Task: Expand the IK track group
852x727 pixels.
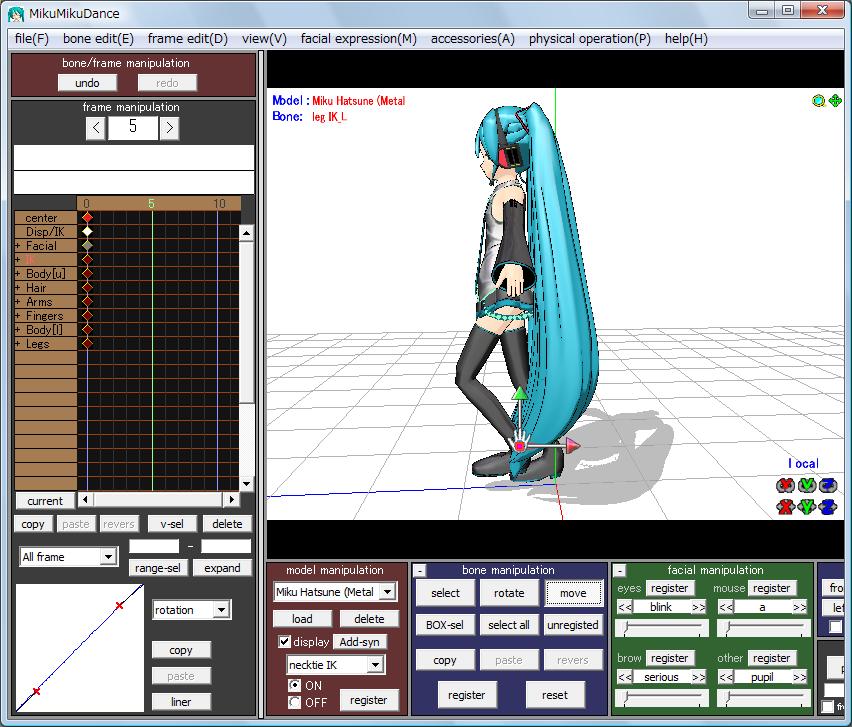Action: point(18,260)
